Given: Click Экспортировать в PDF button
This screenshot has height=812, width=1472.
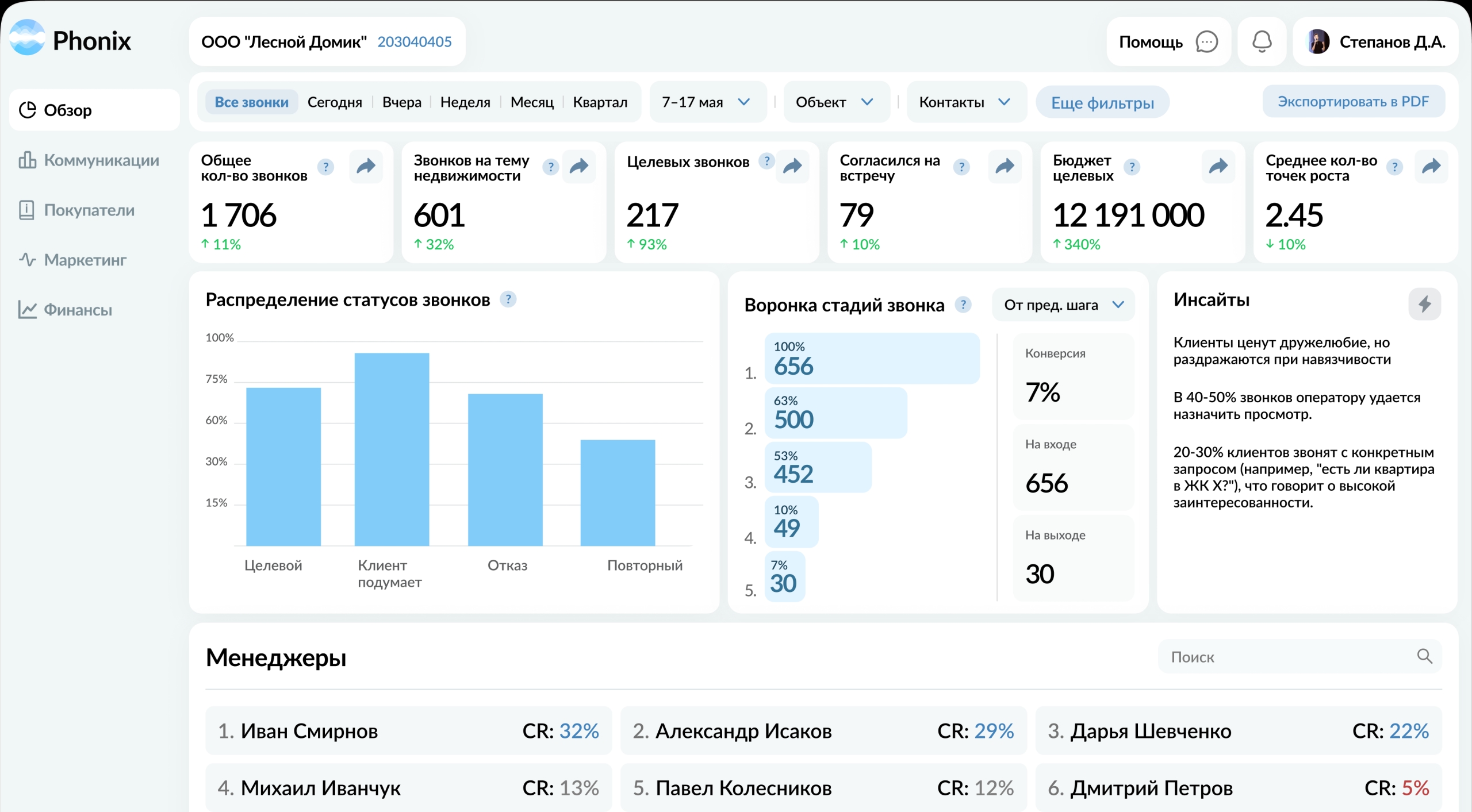Looking at the screenshot, I should (1353, 102).
